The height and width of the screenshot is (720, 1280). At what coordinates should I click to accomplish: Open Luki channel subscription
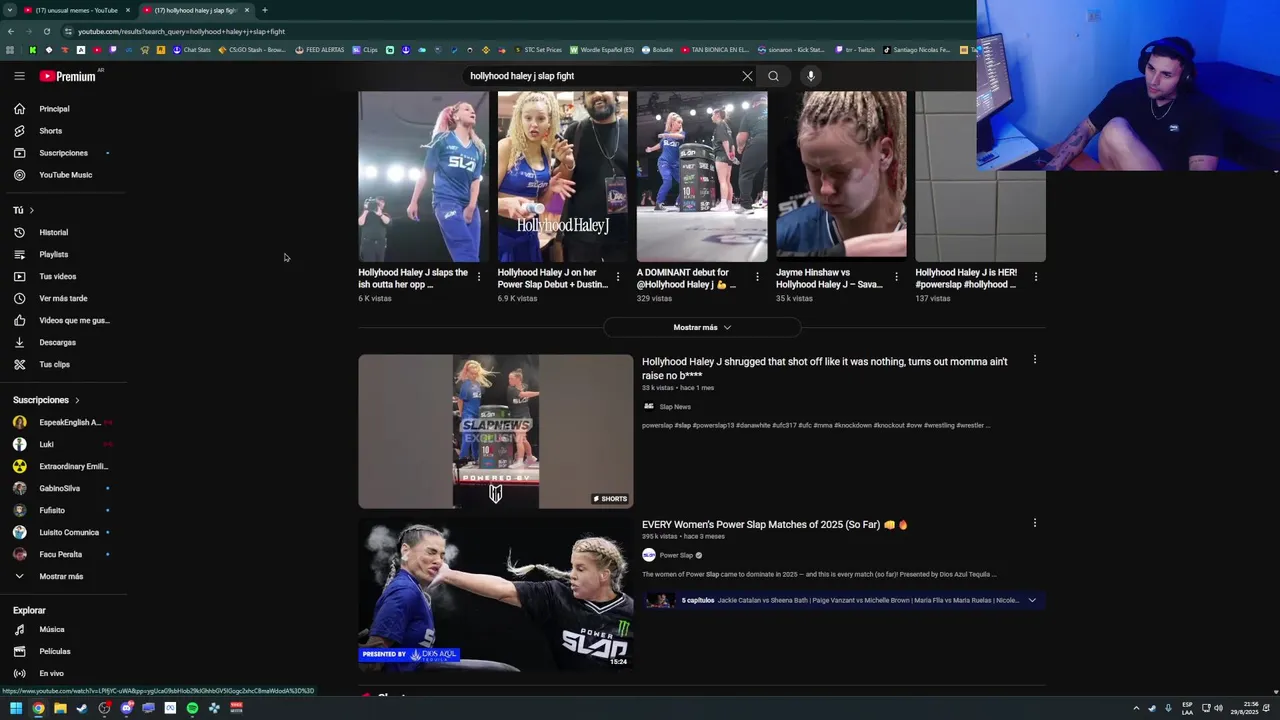[x=63, y=444]
